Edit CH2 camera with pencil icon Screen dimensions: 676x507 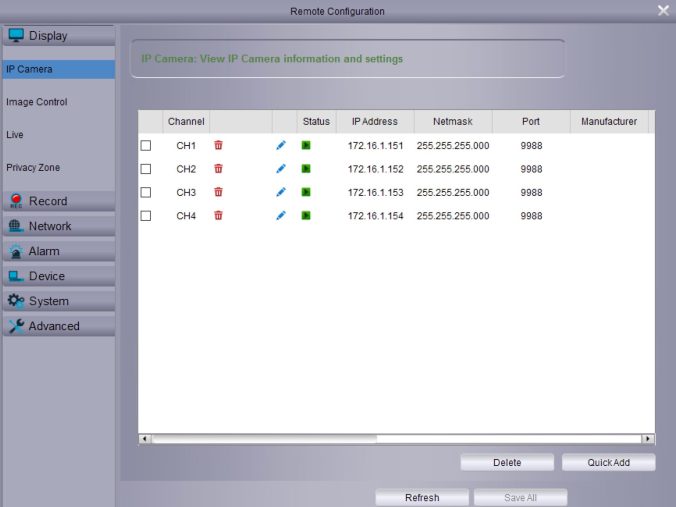[281, 169]
